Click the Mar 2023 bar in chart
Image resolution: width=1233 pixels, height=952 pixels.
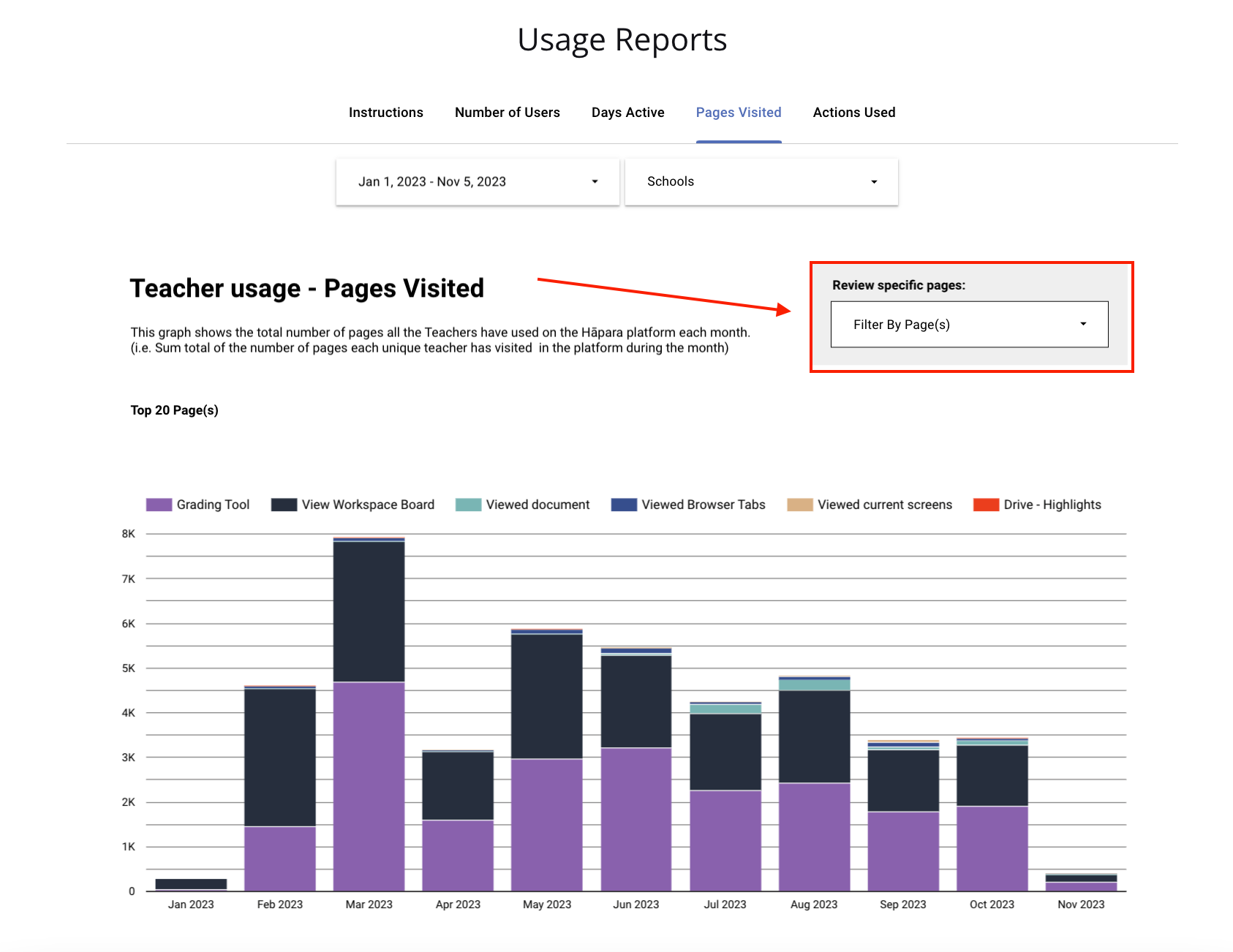369,714
